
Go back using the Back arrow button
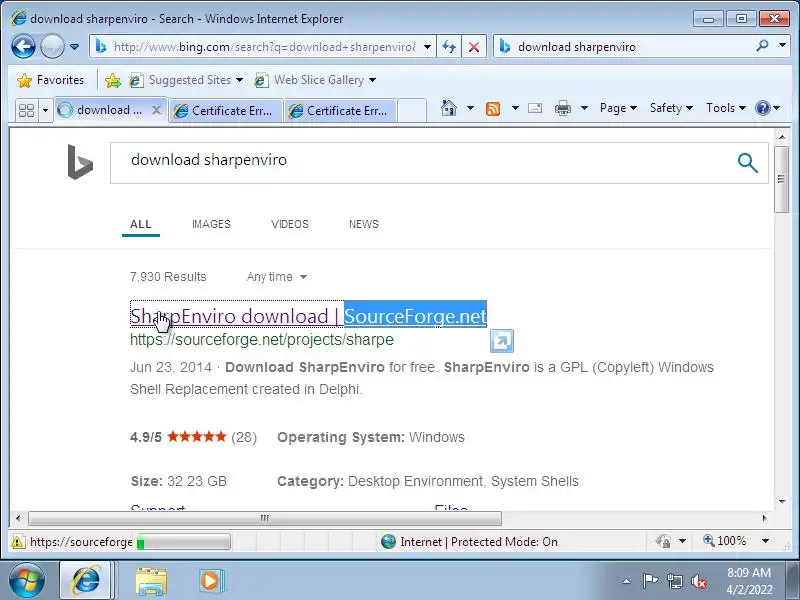(x=23, y=47)
